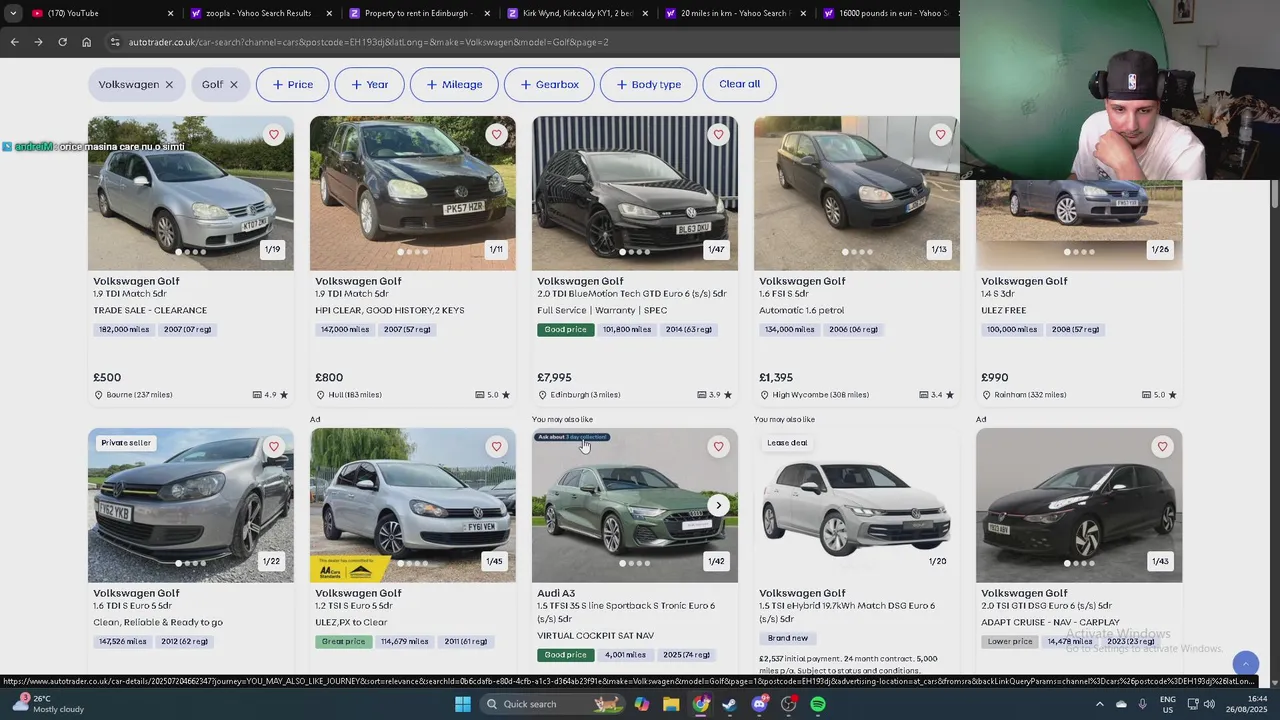1280x720 pixels.
Task: Go back in the browser
Action: pos(14,42)
